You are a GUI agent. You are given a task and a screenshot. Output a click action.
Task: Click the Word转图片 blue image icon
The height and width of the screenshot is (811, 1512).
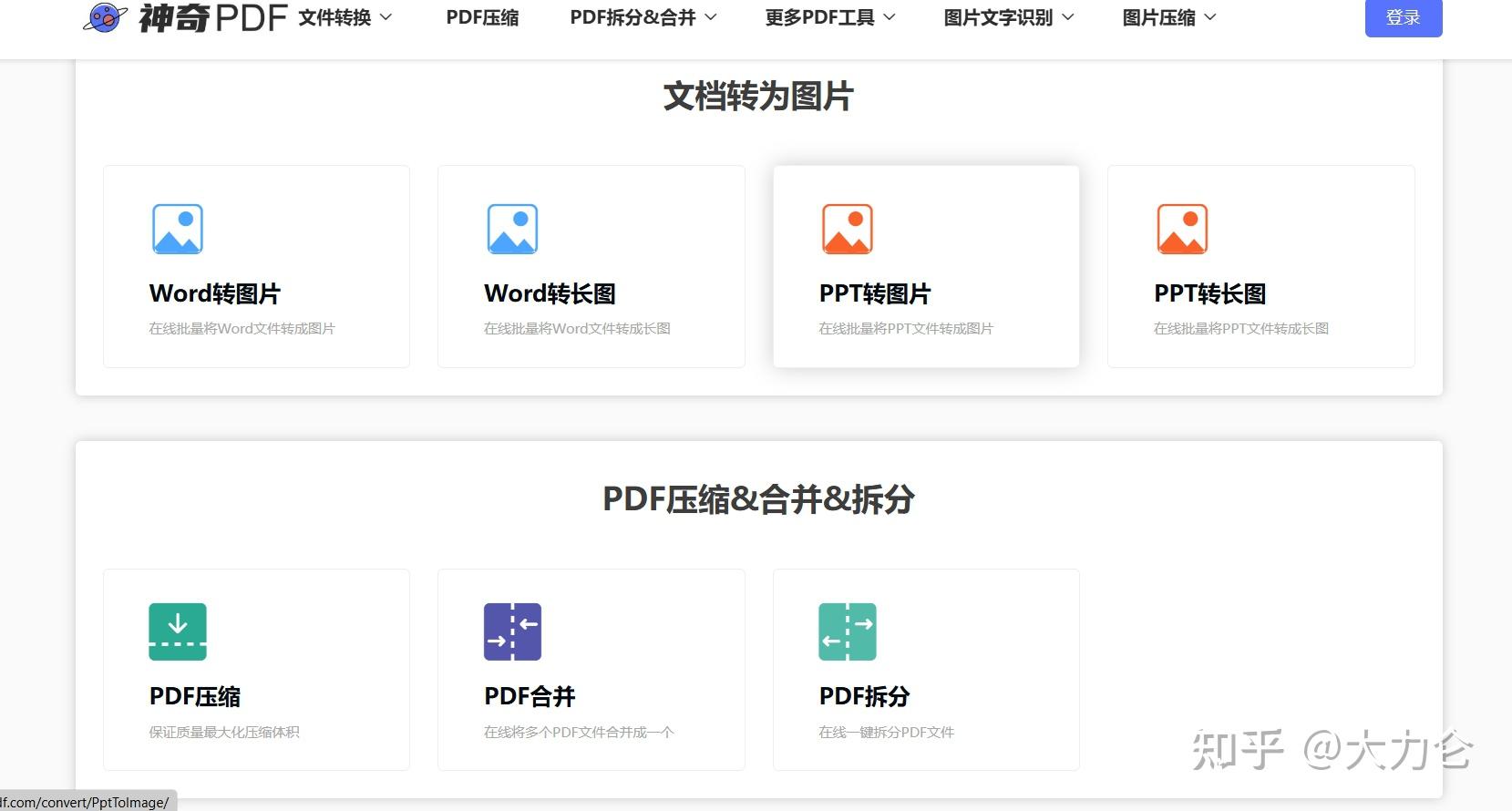(177, 229)
